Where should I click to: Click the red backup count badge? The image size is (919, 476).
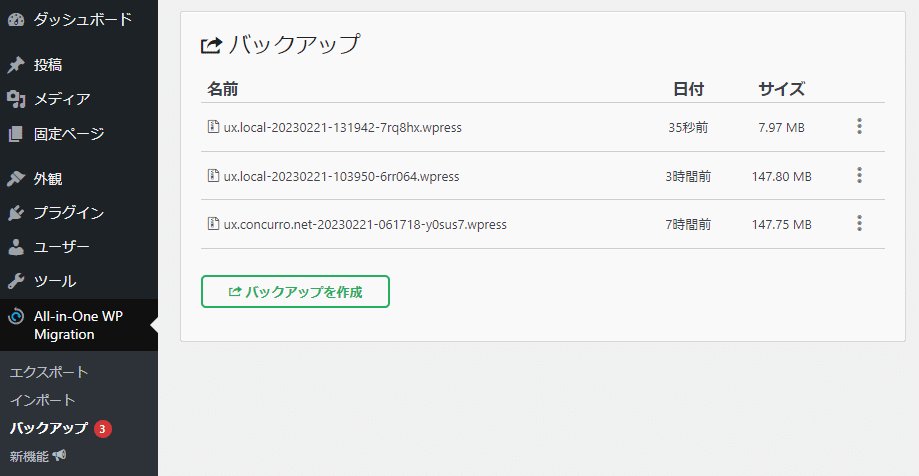click(x=103, y=429)
